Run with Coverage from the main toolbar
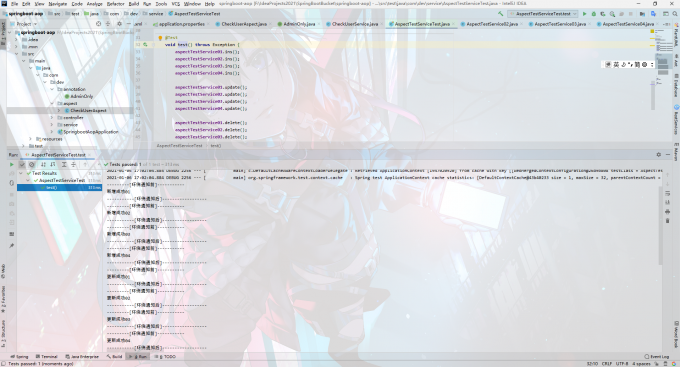Viewport: 680px width, 367px height. [603, 14]
